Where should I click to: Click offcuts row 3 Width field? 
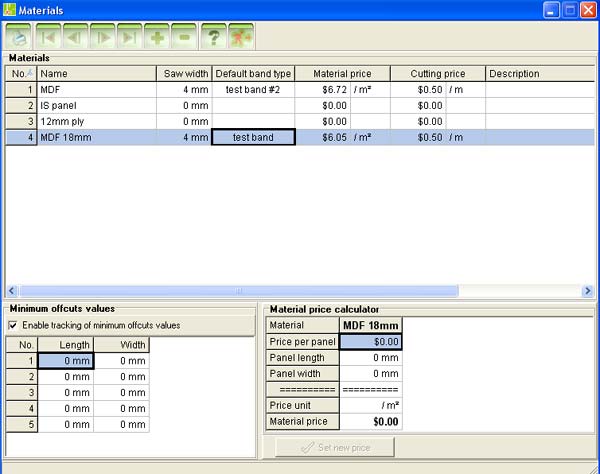[122, 393]
